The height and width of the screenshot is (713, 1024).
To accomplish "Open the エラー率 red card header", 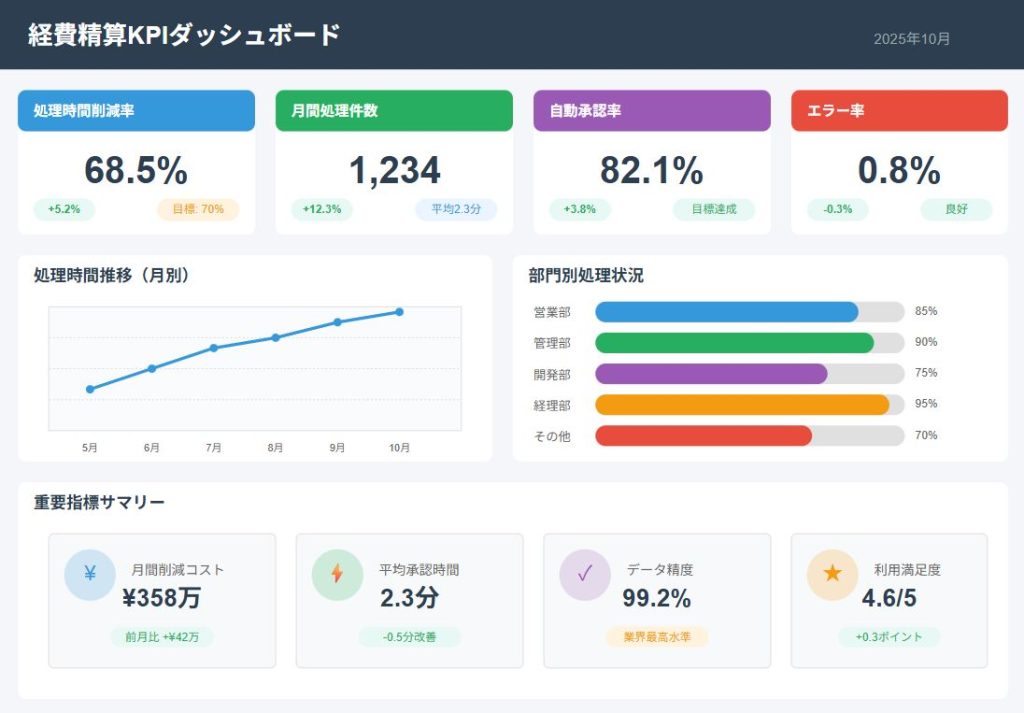I will pos(899,111).
